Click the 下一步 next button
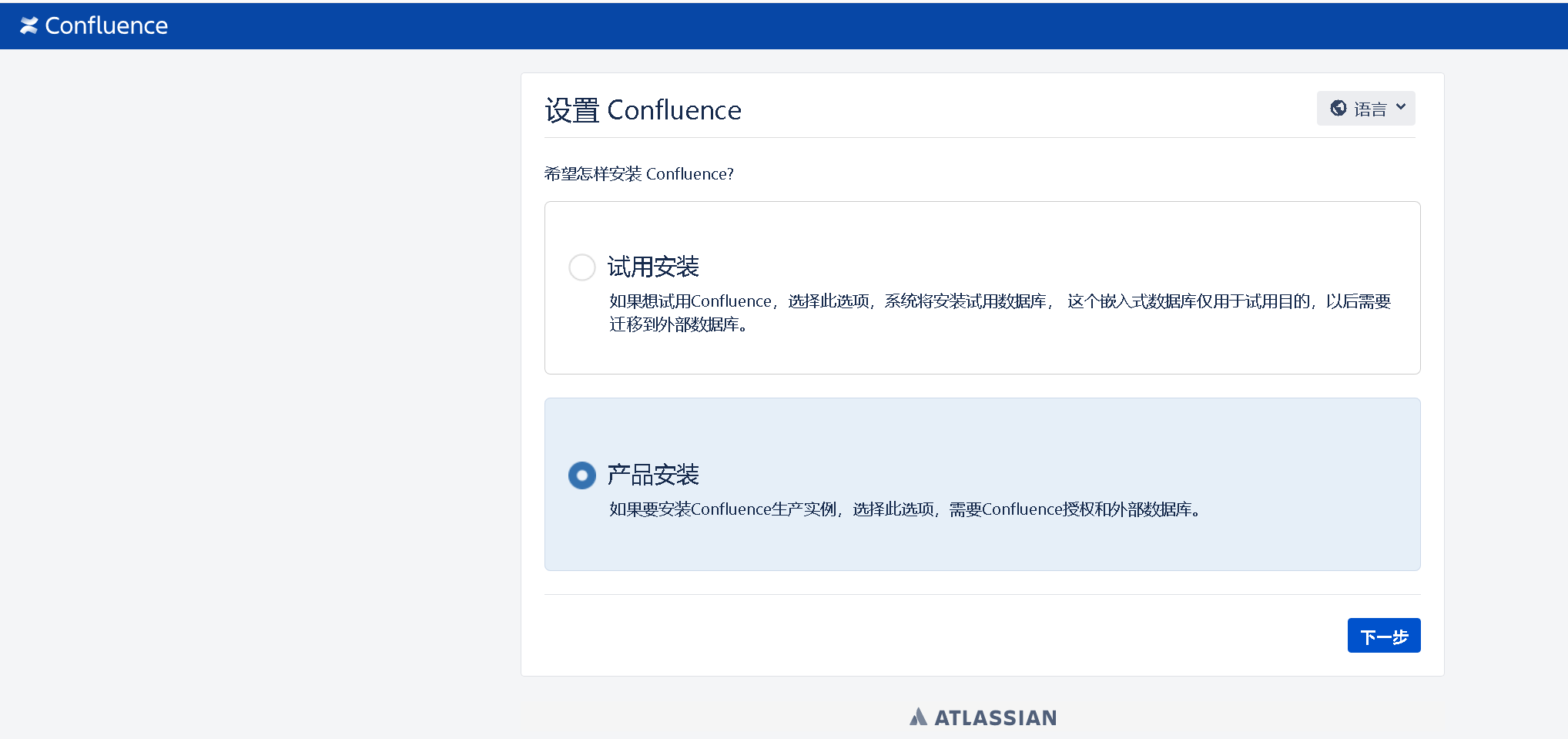This screenshot has height=739, width=1568. click(x=1383, y=636)
